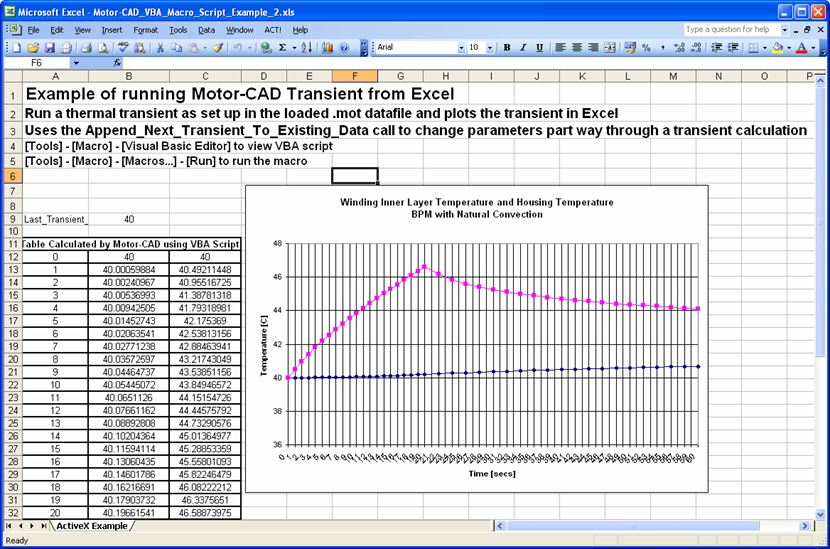830x549 pixels.
Task: Run the ABC spelling check icon
Action: click(123, 48)
